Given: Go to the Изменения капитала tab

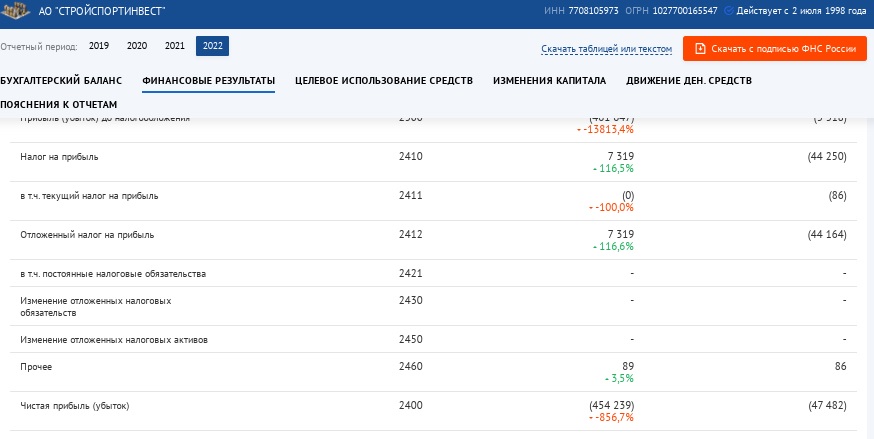Looking at the screenshot, I should click(x=549, y=80).
